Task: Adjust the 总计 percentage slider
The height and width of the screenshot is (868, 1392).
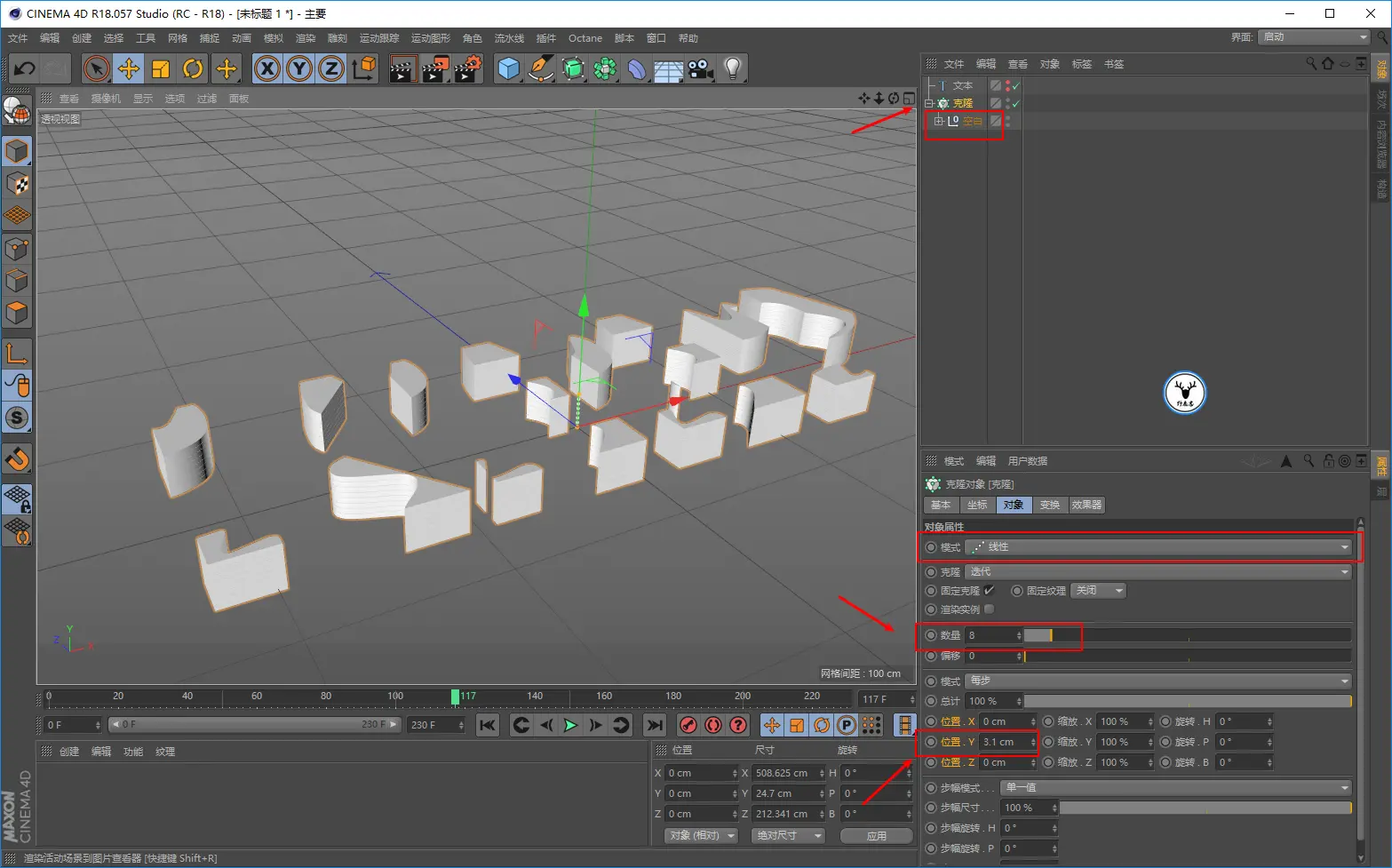Action: [x=1188, y=701]
